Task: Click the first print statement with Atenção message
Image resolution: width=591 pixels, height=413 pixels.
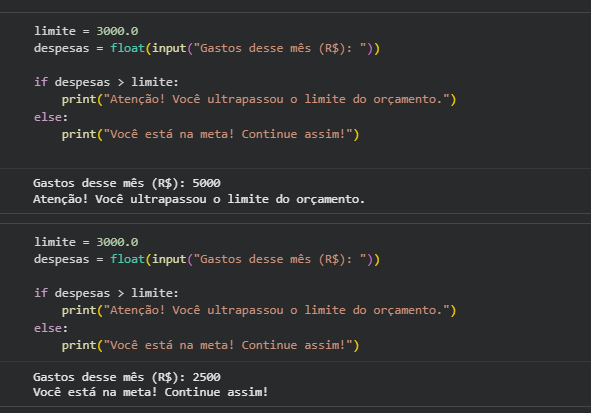Action: pyautogui.click(x=259, y=99)
